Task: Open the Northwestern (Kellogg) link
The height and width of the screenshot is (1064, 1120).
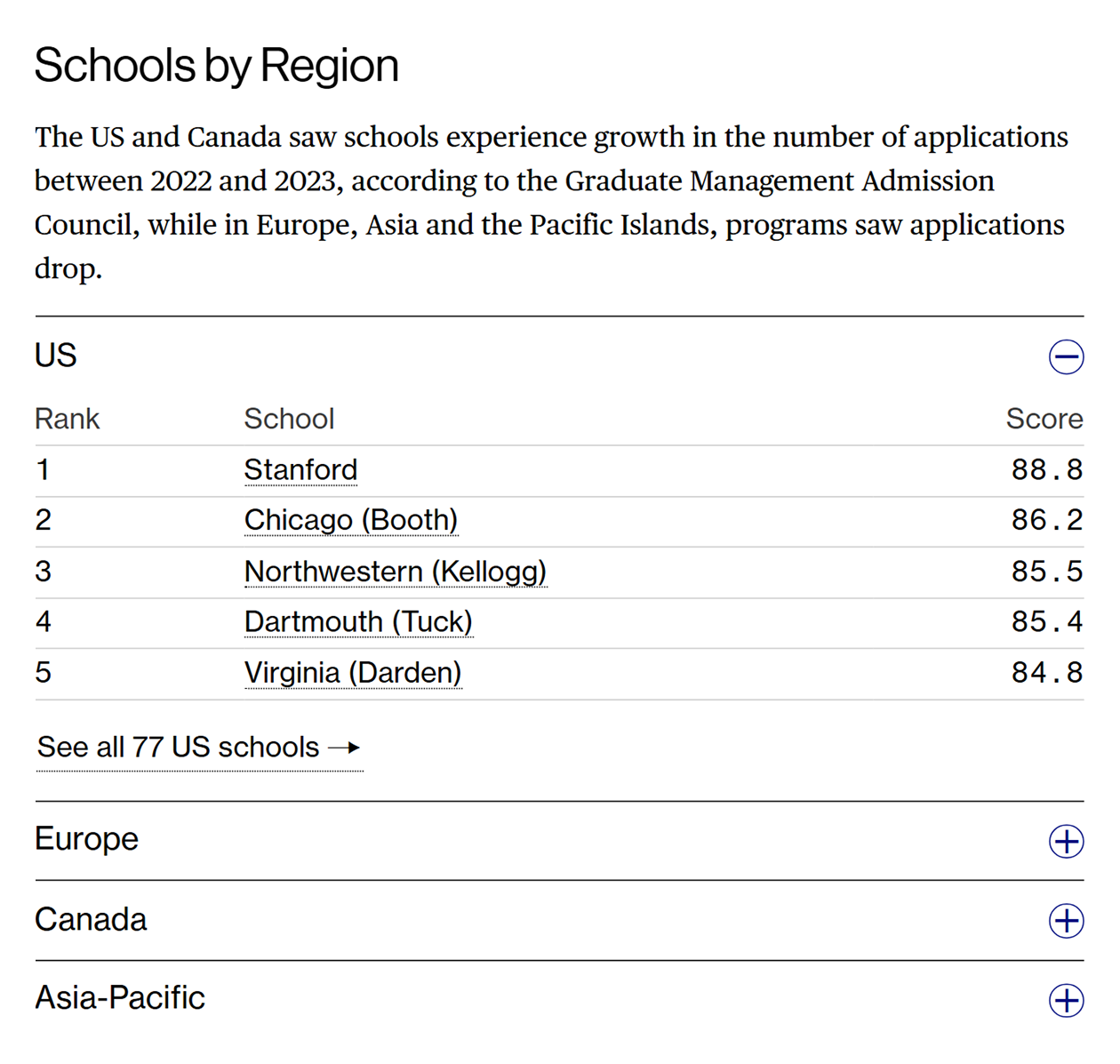Action: [396, 572]
